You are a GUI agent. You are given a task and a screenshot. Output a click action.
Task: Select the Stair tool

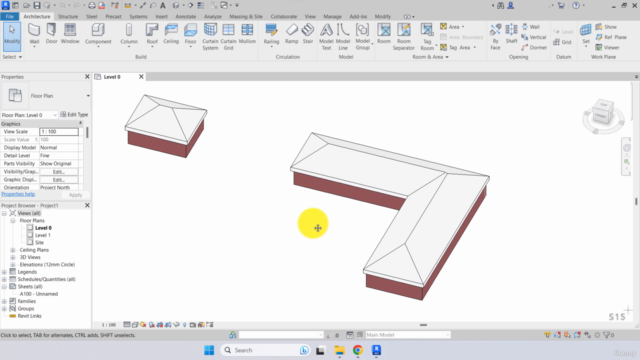click(308, 34)
